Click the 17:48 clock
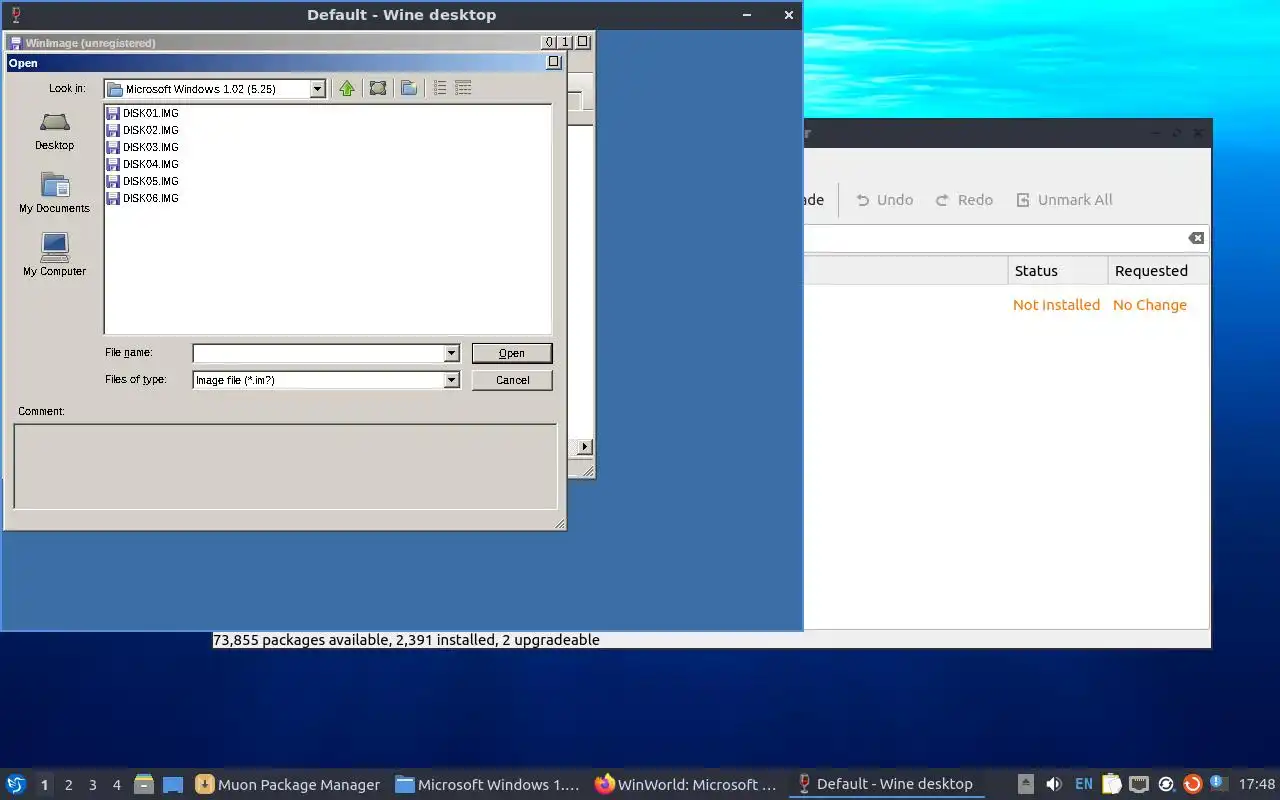 tap(1257, 784)
